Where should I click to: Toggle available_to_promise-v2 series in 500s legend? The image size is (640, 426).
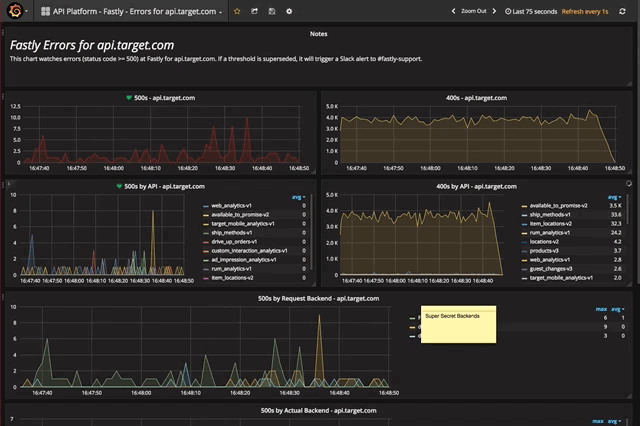[x=240, y=215]
